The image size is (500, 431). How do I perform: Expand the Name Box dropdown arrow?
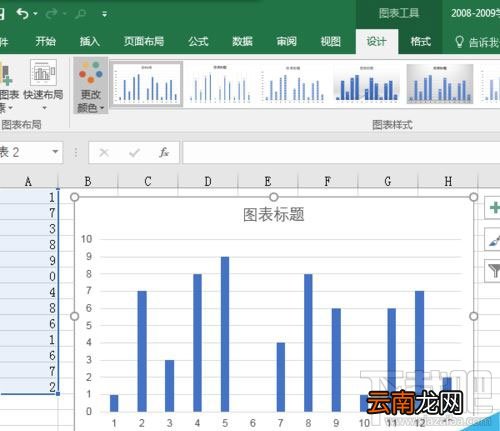[55, 152]
